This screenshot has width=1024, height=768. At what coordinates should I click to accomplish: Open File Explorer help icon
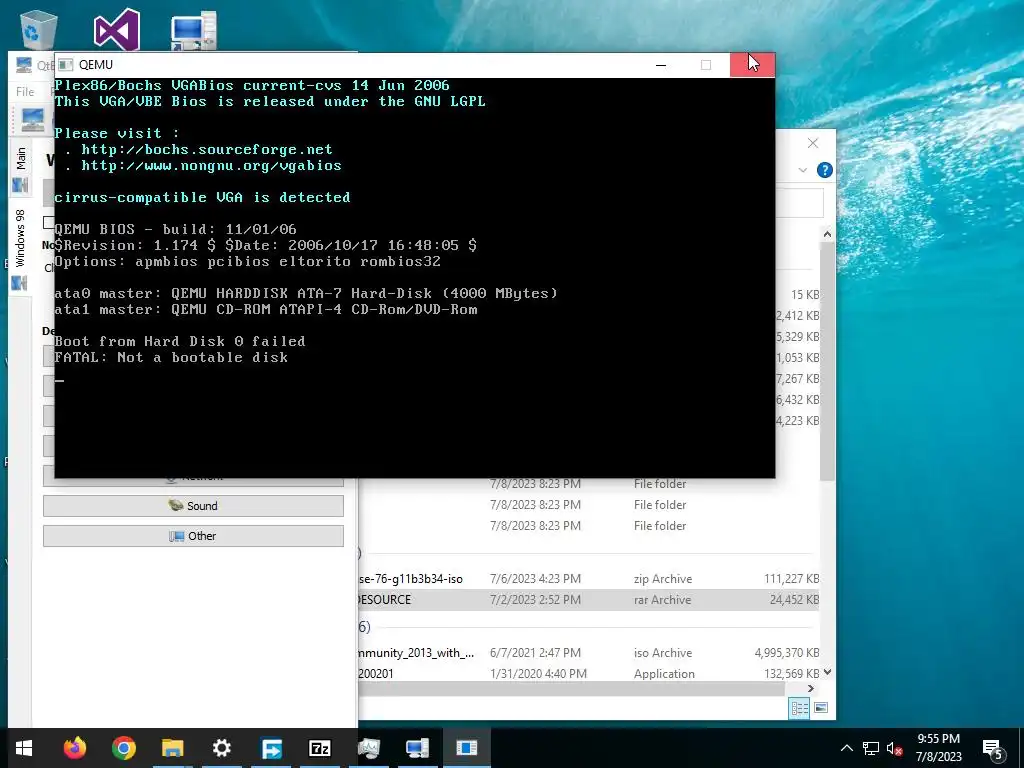coord(825,170)
